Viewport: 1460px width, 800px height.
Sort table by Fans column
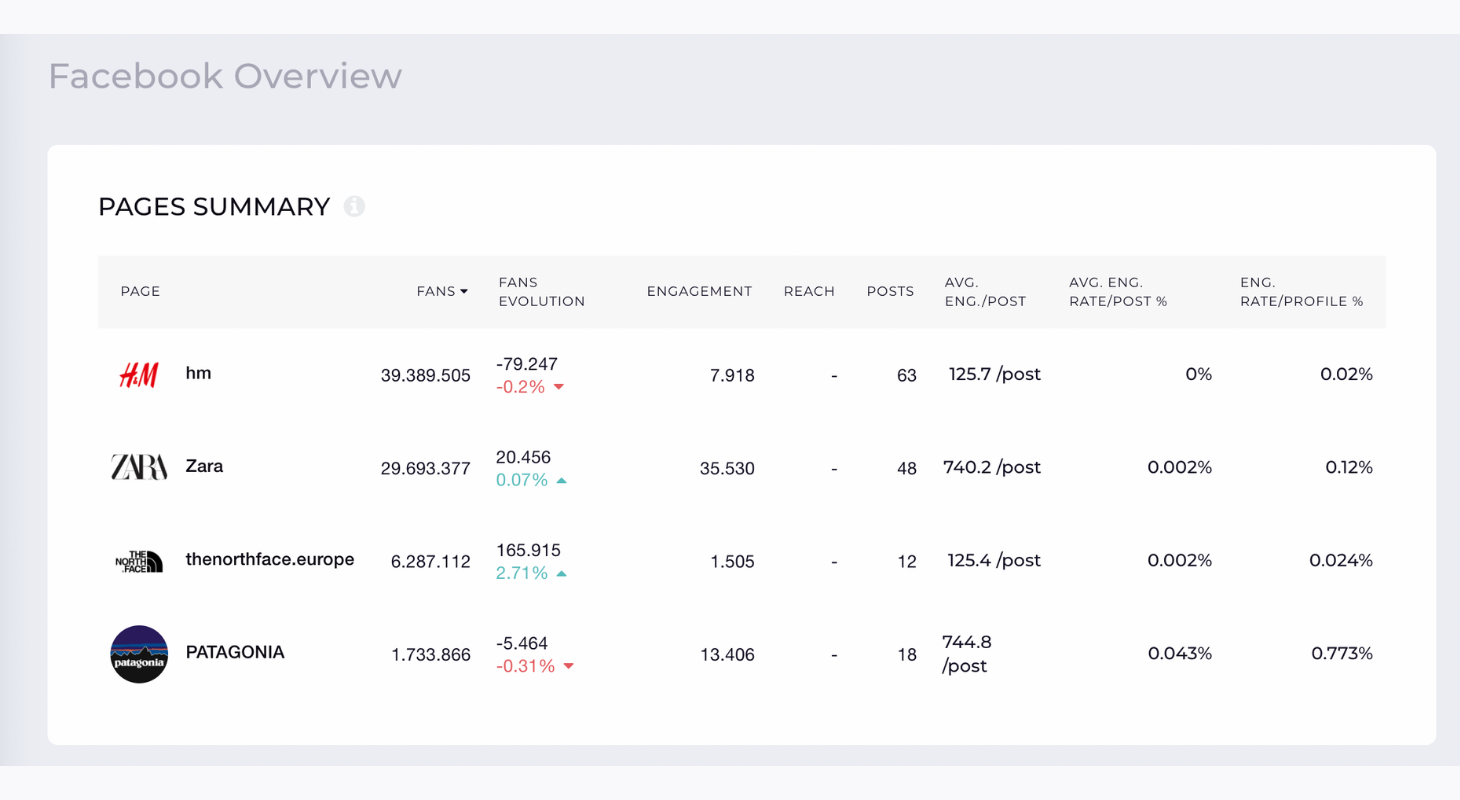pyautogui.click(x=443, y=291)
